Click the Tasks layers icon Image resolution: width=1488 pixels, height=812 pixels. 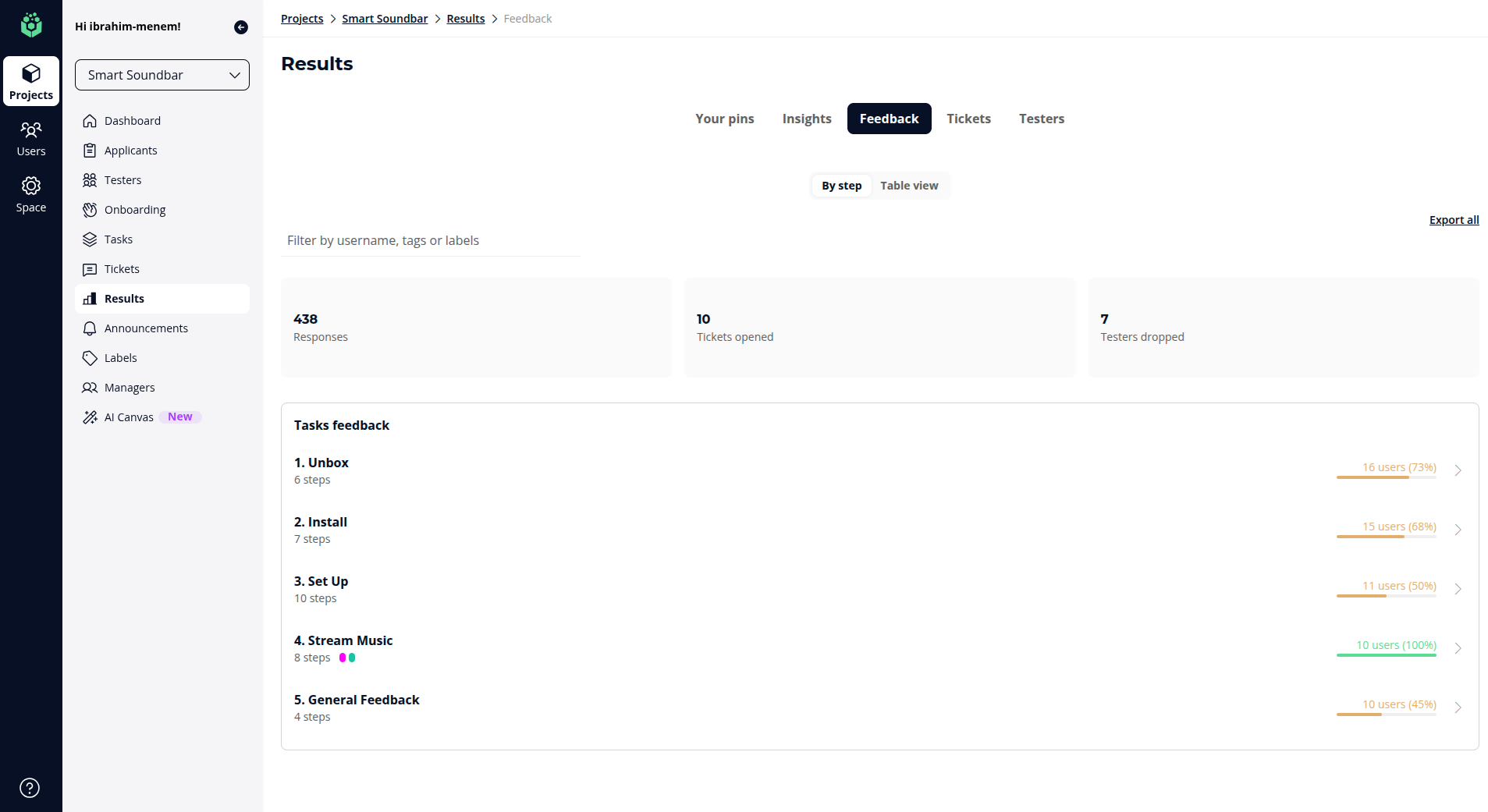click(x=90, y=239)
